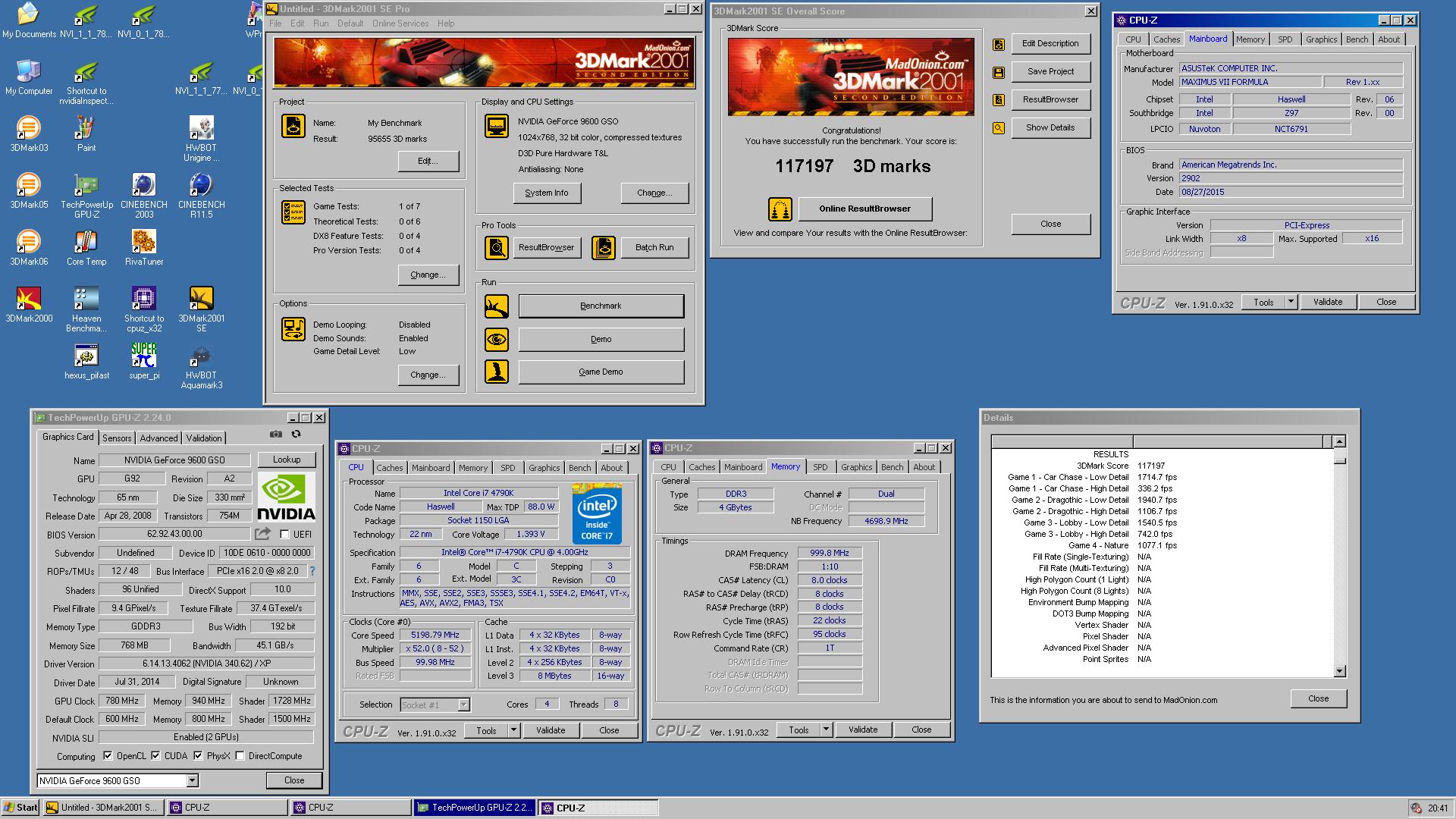Open the File menu in 3DMark2001
The image size is (1456, 819).
click(275, 24)
